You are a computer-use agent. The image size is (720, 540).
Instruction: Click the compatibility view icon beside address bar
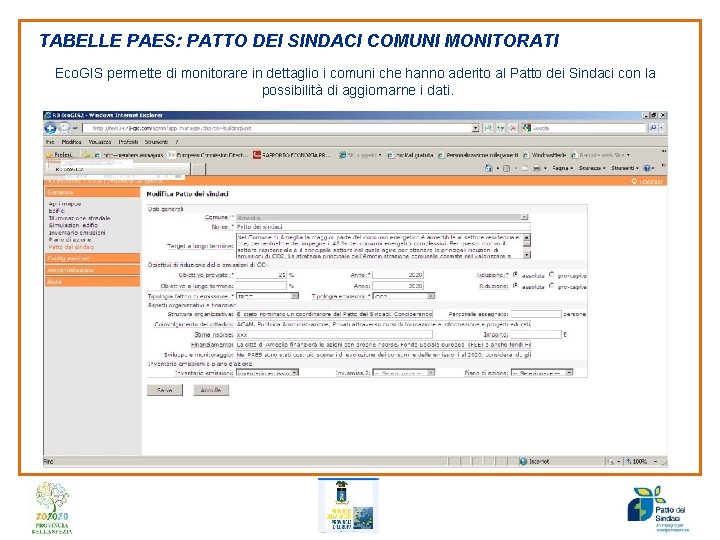coord(488,128)
